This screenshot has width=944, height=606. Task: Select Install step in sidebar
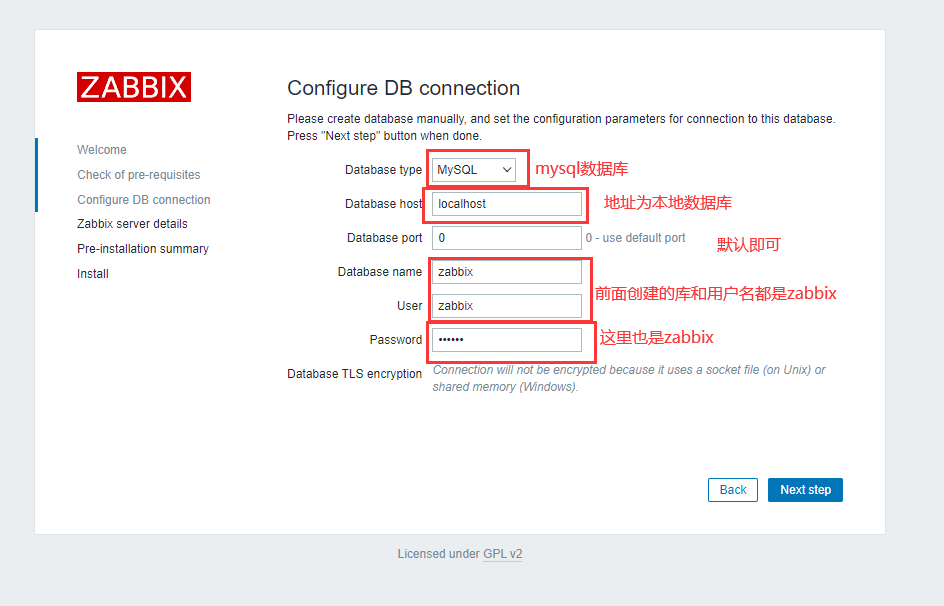pos(93,274)
